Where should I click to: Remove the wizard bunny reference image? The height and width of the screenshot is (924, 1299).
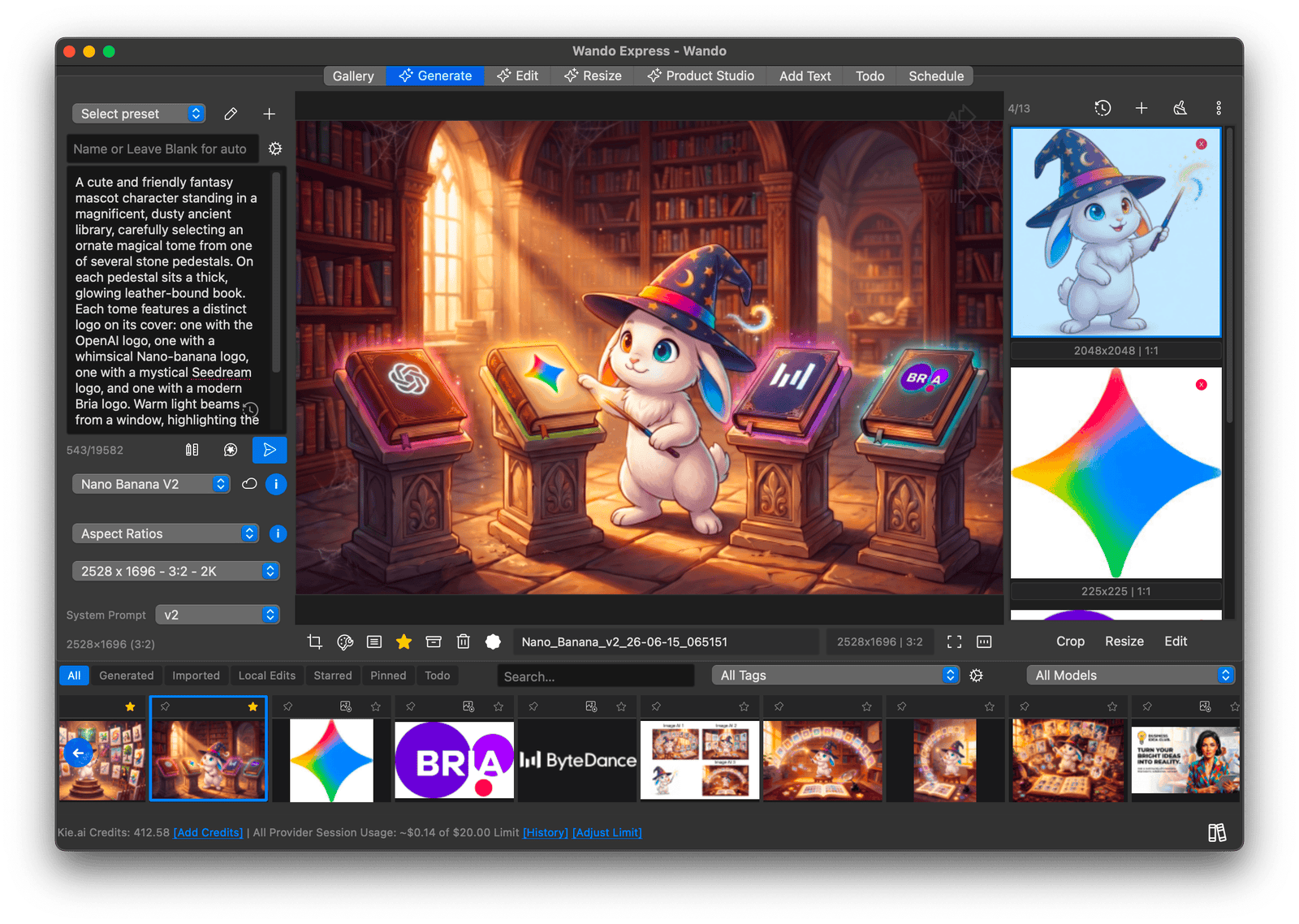click(x=1202, y=144)
